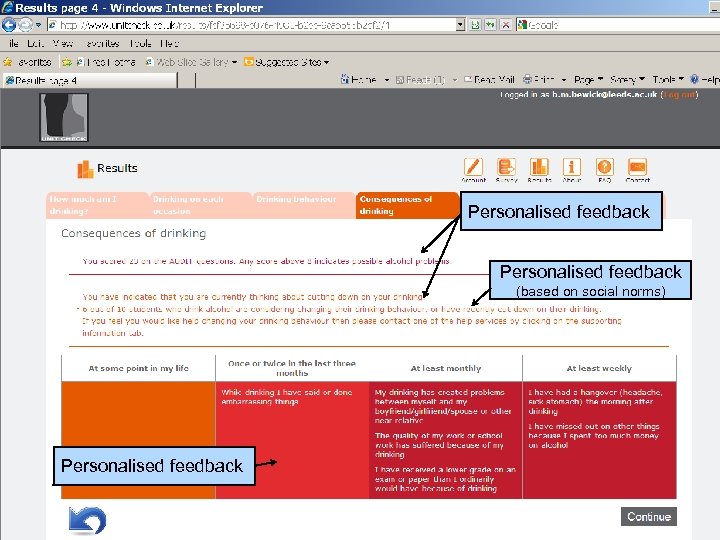
Task: Click the blue back arrow icon
Action: pyautogui.click(x=87, y=520)
